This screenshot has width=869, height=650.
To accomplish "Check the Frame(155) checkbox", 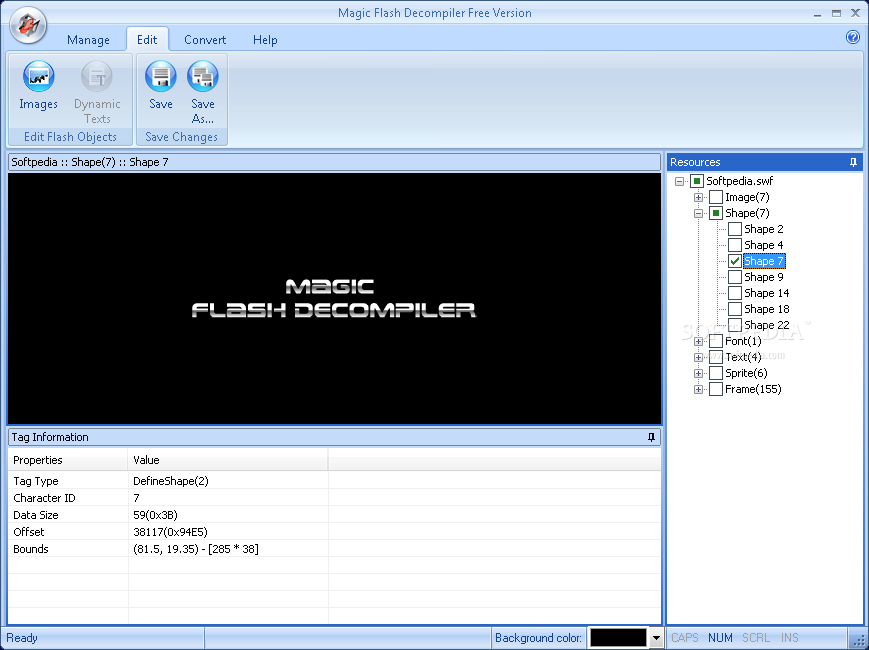I will (x=716, y=390).
